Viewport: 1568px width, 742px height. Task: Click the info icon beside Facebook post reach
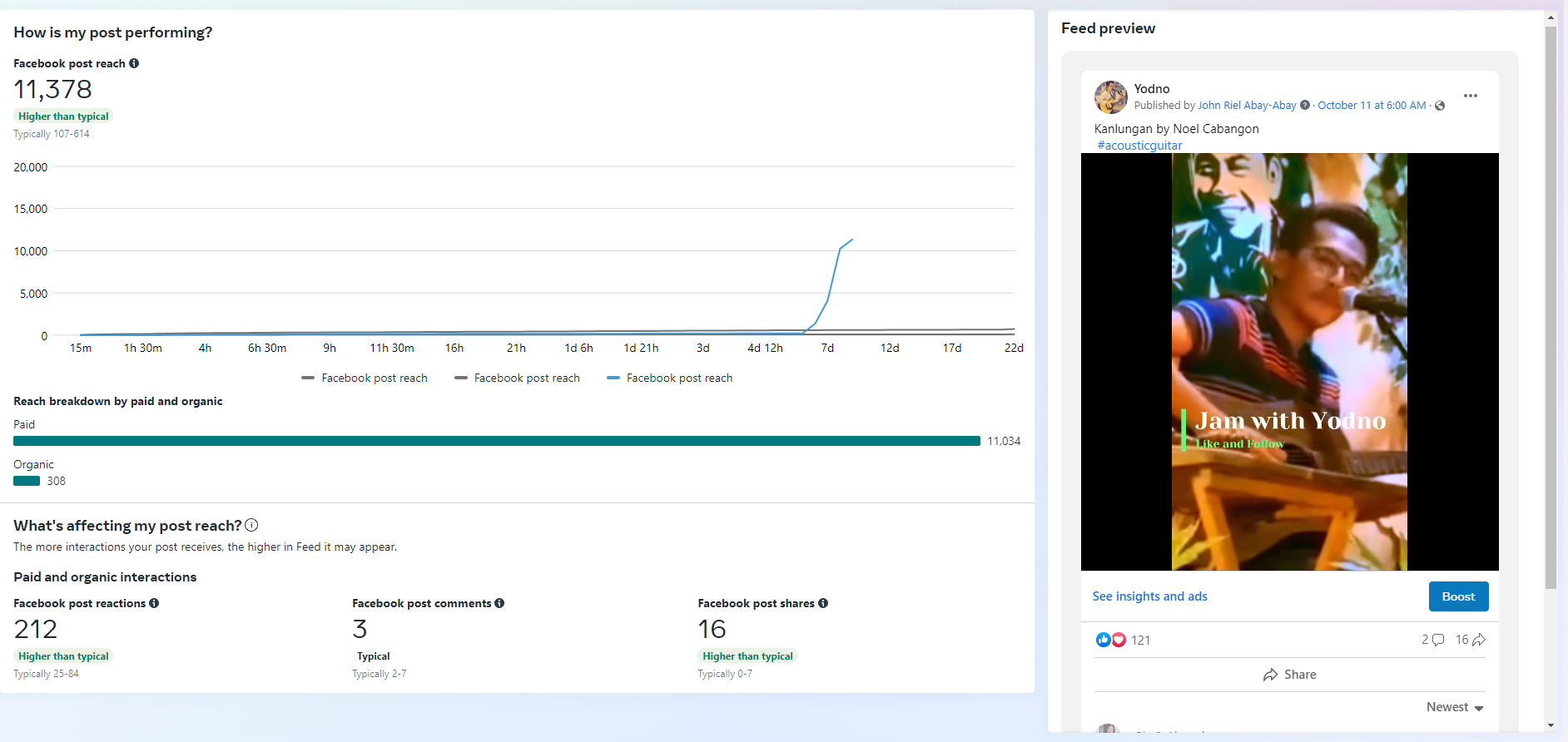[x=134, y=63]
